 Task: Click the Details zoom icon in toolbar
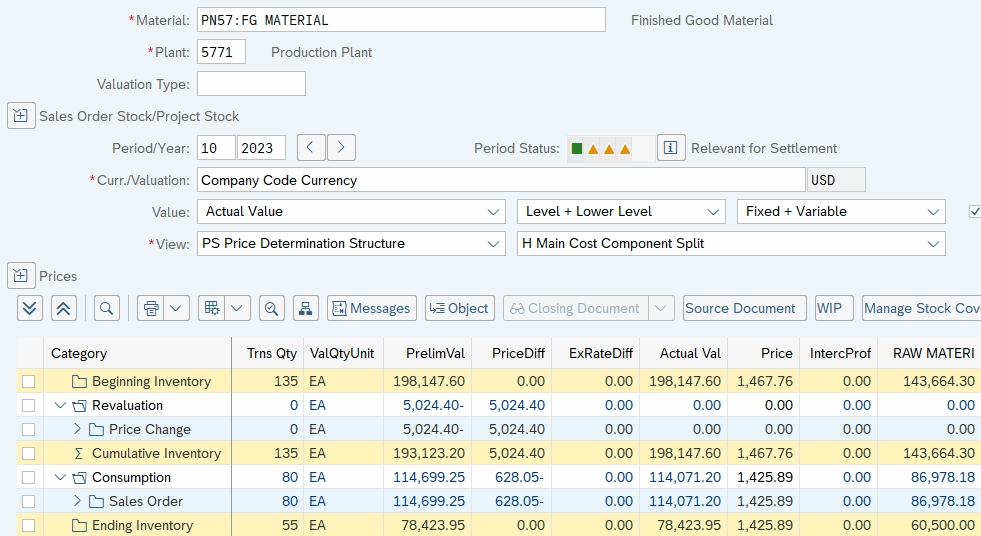tap(270, 308)
